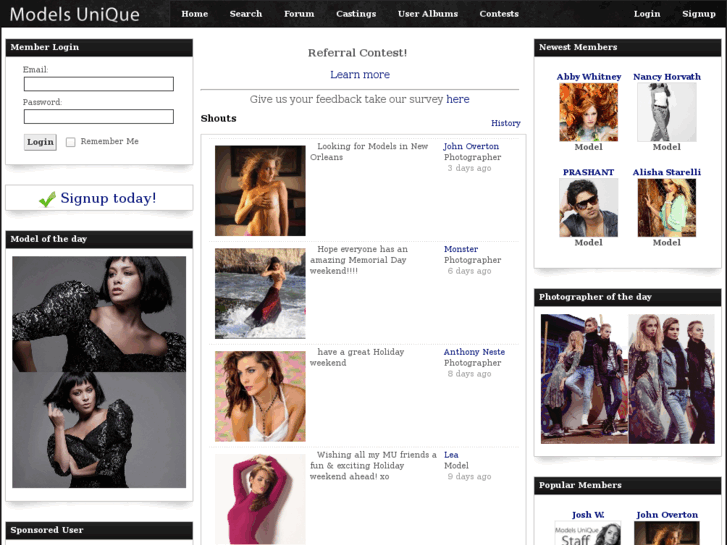Open PRASHANT's member photo

(x=588, y=208)
